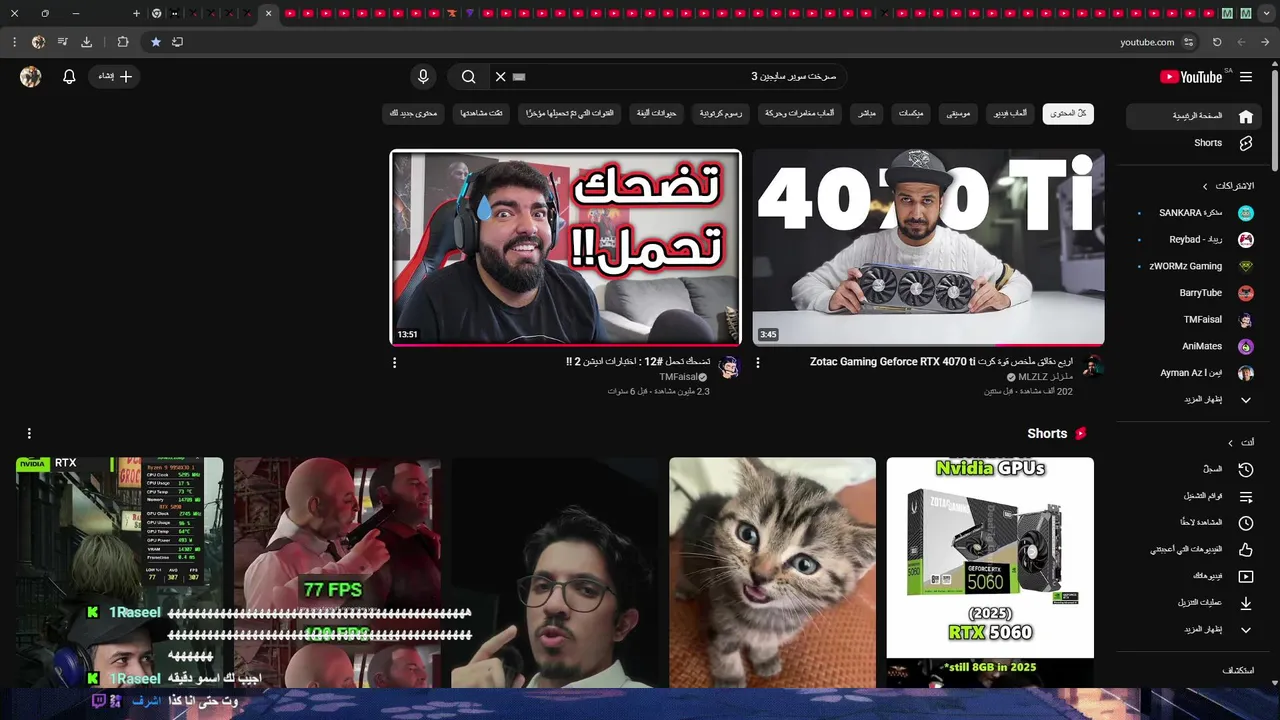Screen dimensions: 1280x720
Task: Click the magnifier search button
Action: pos(468,77)
